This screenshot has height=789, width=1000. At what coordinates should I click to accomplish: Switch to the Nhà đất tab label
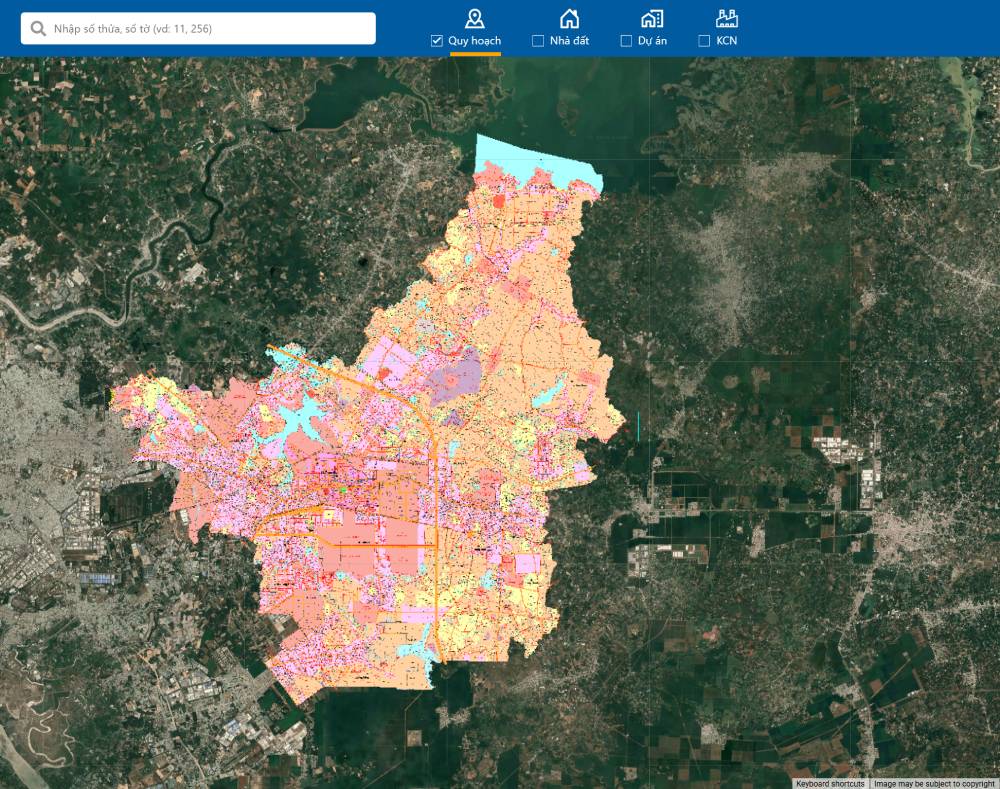point(569,41)
